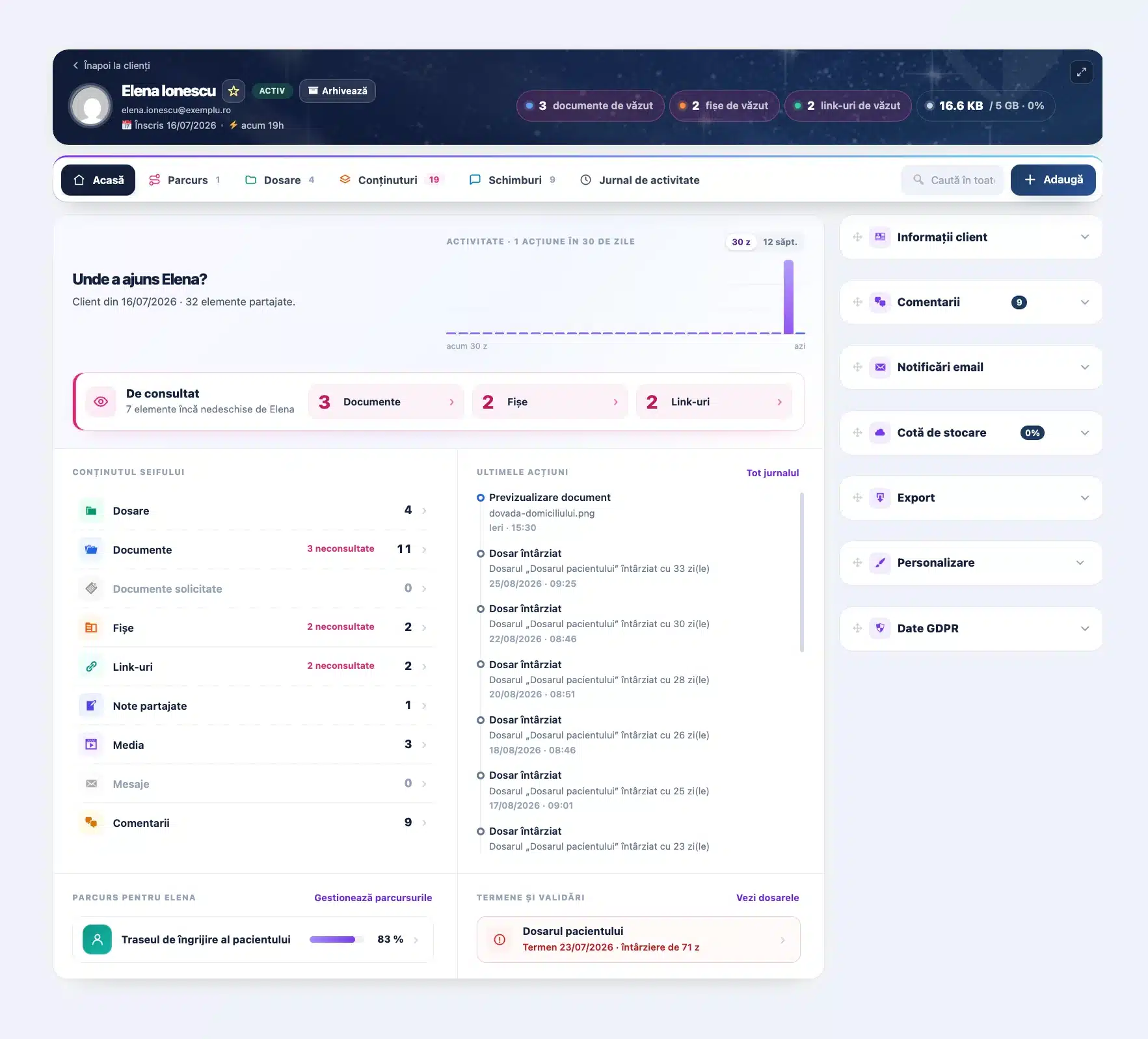Expand the Comentarii sidebar panel chevron
This screenshot has height=1039, width=1148.
(1084, 303)
